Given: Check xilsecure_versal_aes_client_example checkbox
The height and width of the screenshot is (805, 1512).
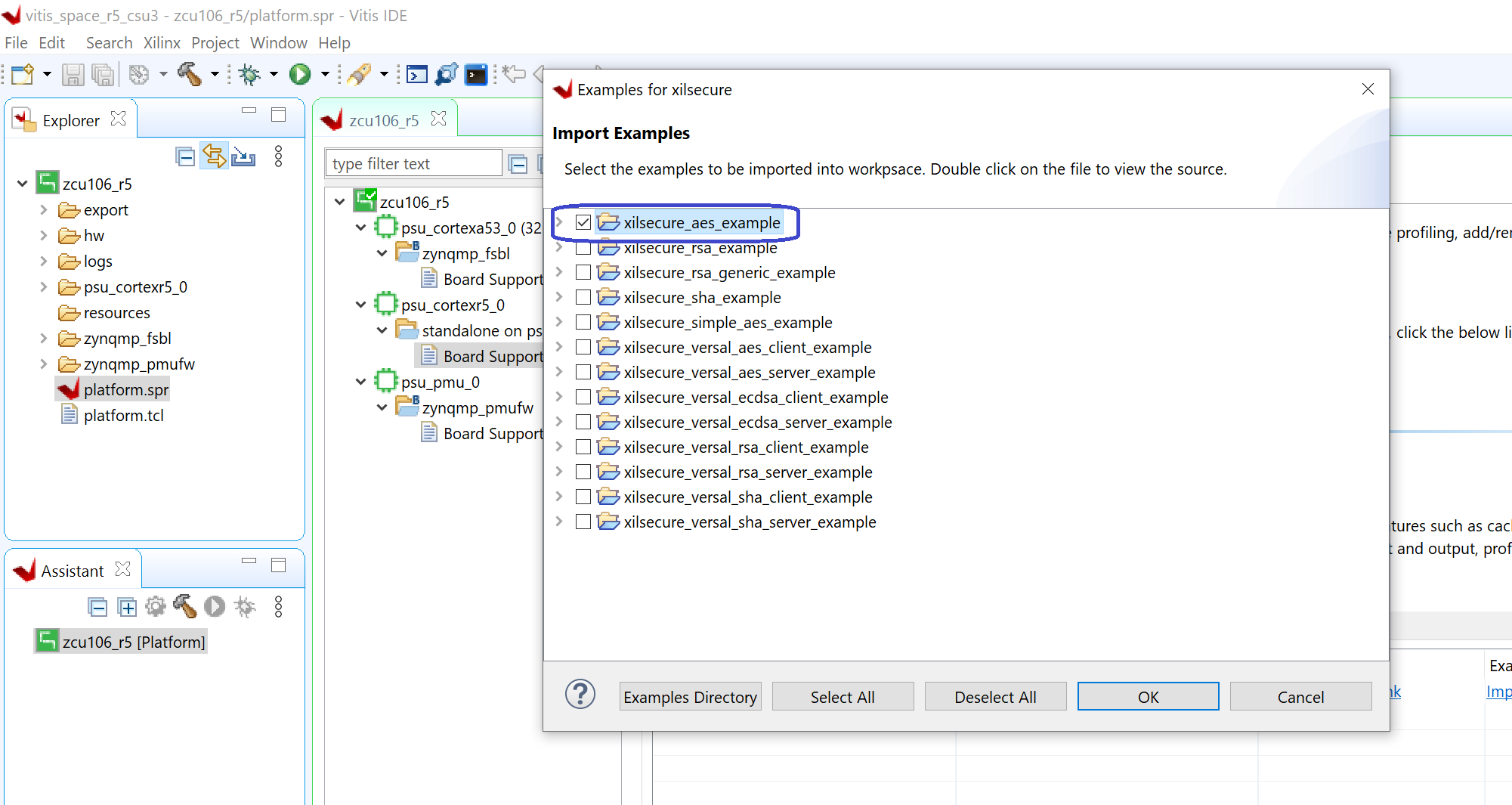Looking at the screenshot, I should tap(583, 347).
